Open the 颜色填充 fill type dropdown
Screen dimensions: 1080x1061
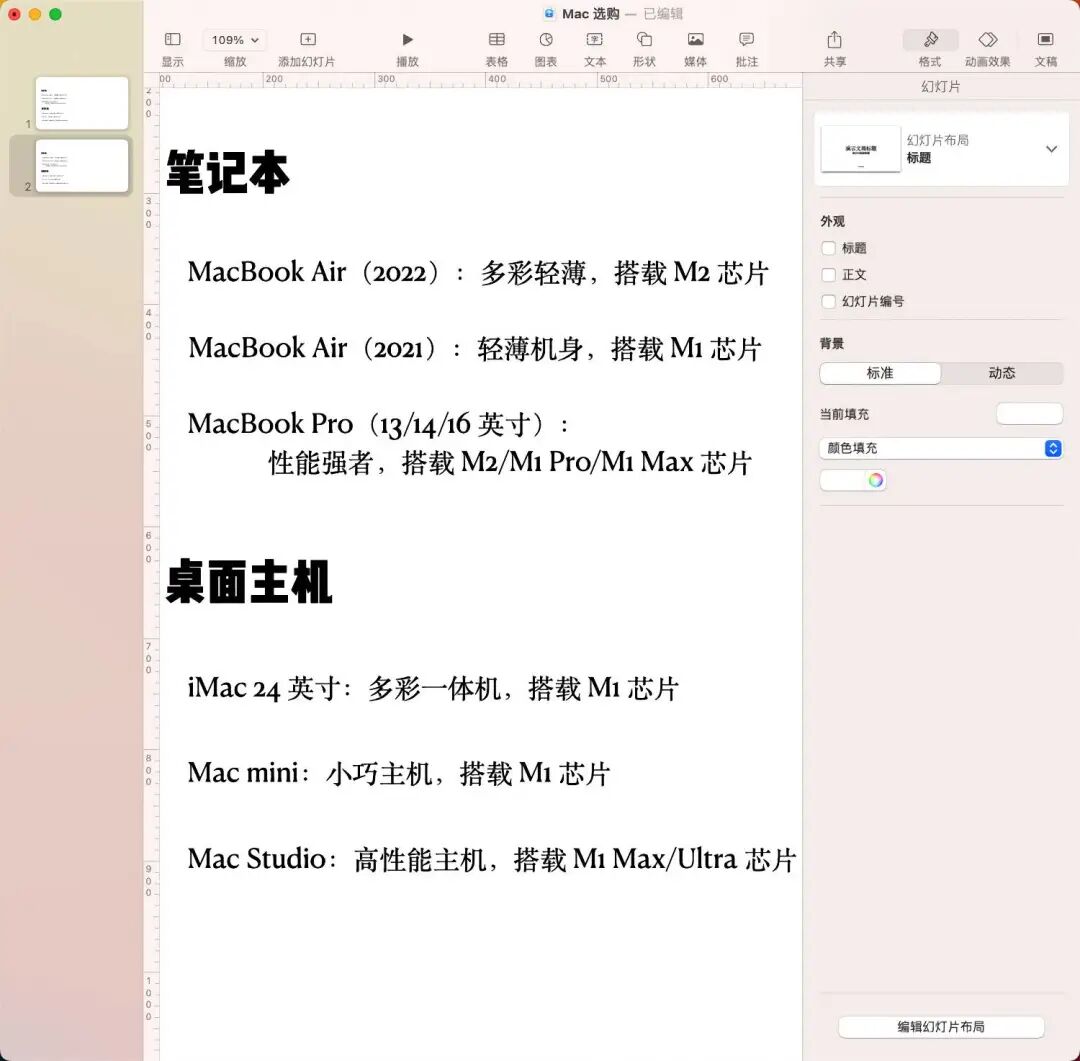[940, 449]
